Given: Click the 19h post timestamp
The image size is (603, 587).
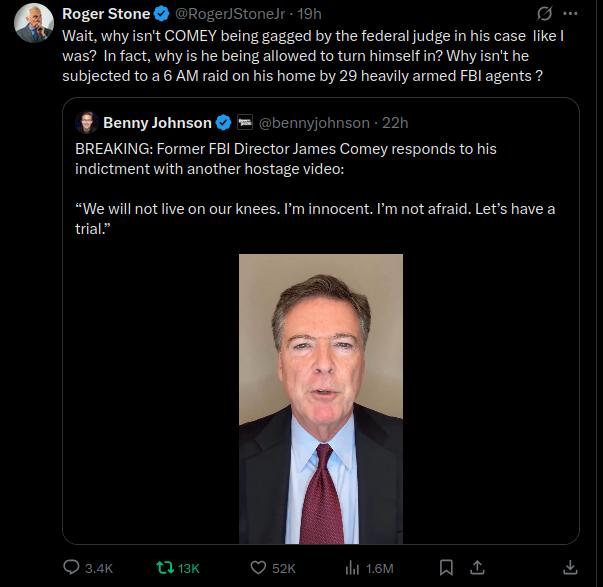Looking at the screenshot, I should click(309, 14).
